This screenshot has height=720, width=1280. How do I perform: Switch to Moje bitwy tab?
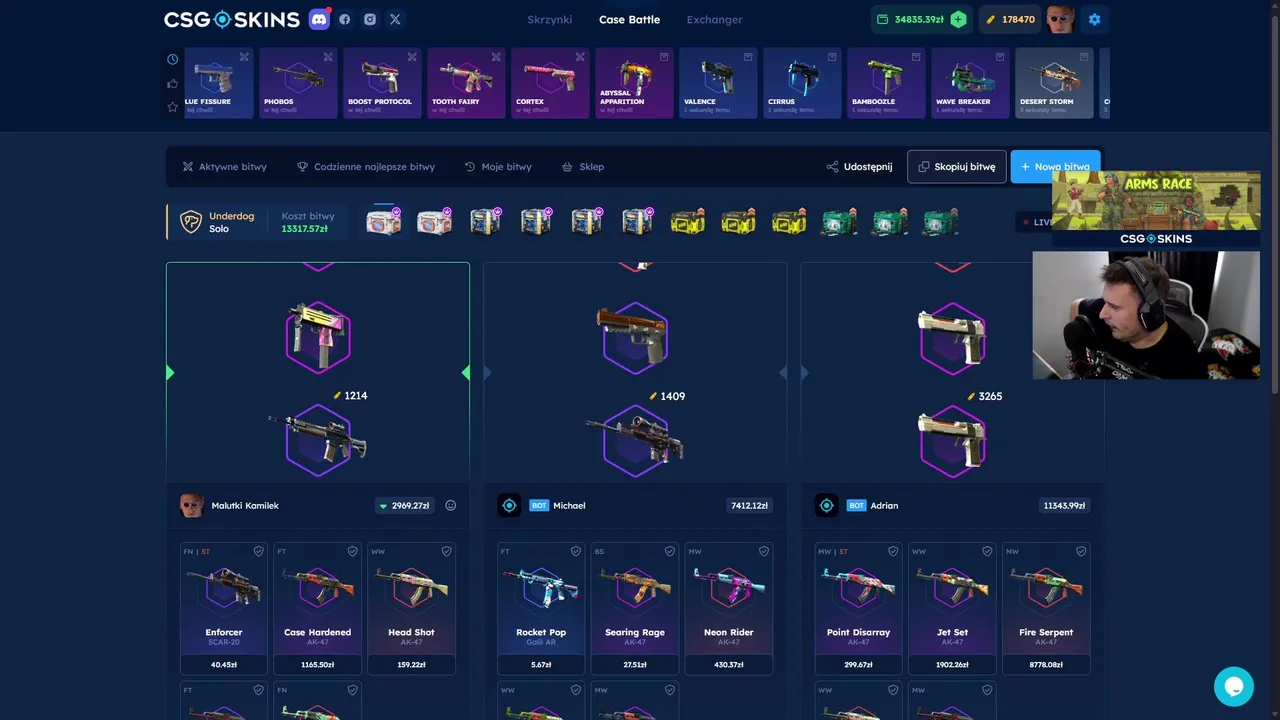[x=498, y=167]
